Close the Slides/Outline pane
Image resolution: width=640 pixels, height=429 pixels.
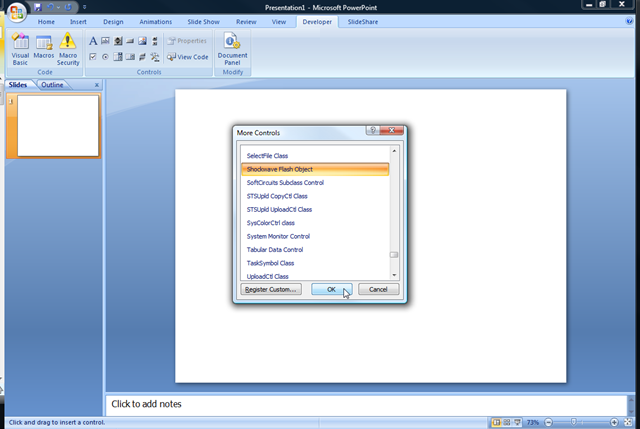coord(97,85)
